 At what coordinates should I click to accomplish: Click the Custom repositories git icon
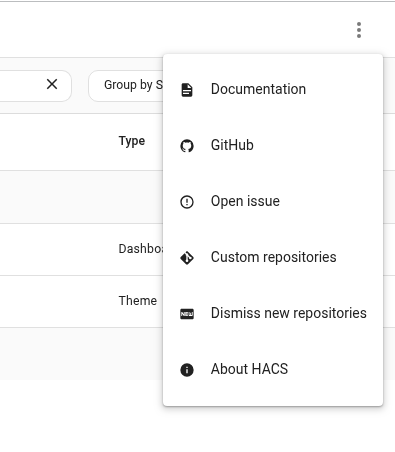click(187, 258)
